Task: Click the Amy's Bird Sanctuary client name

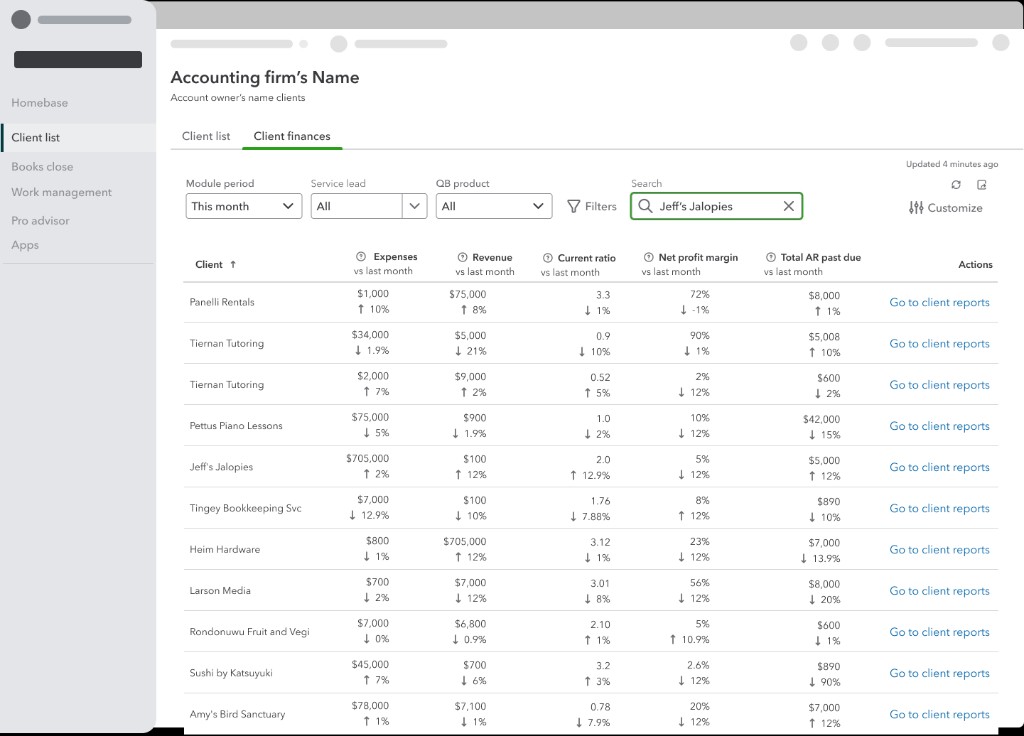Action: tap(237, 714)
